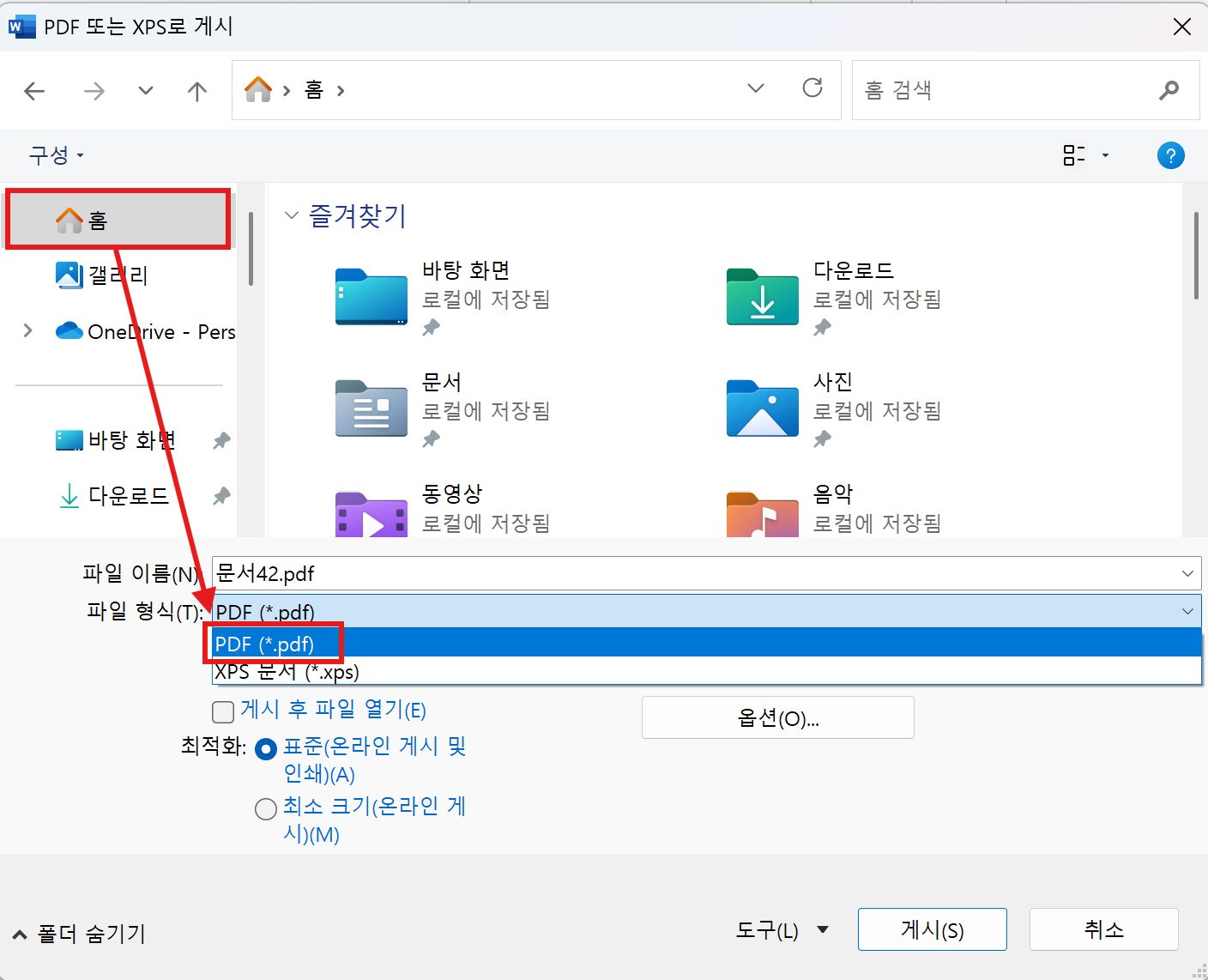Viewport: 1208px width, 980px height.
Task: Open 바탕 화면 in sidebar quick access
Action: [116, 441]
